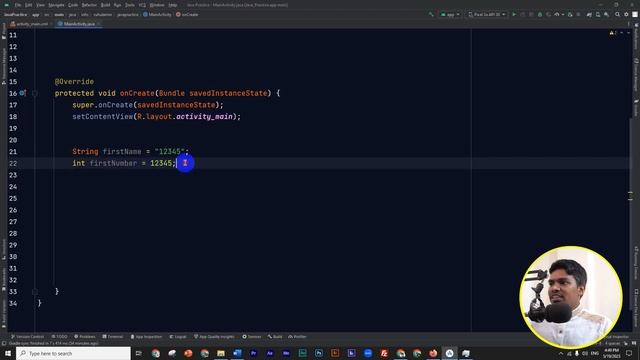Click the fold end marker at line 33

click(x=35, y=291)
